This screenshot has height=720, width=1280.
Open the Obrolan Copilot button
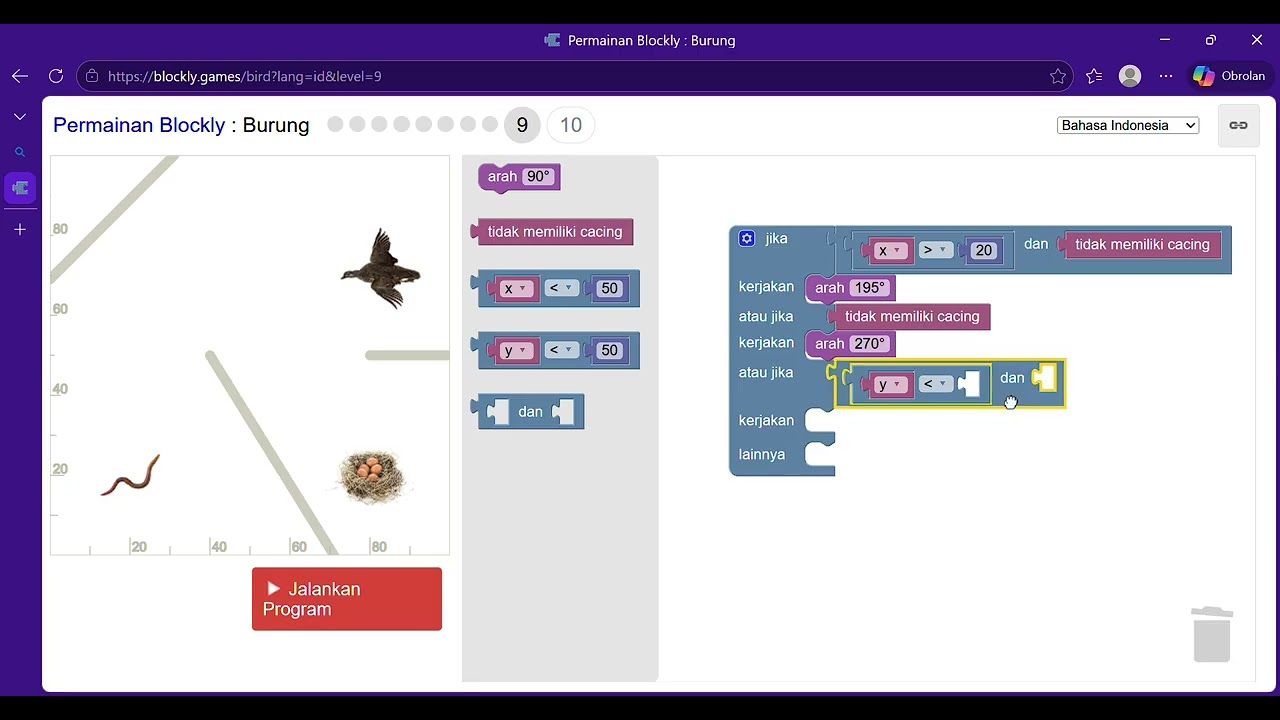coord(1229,76)
